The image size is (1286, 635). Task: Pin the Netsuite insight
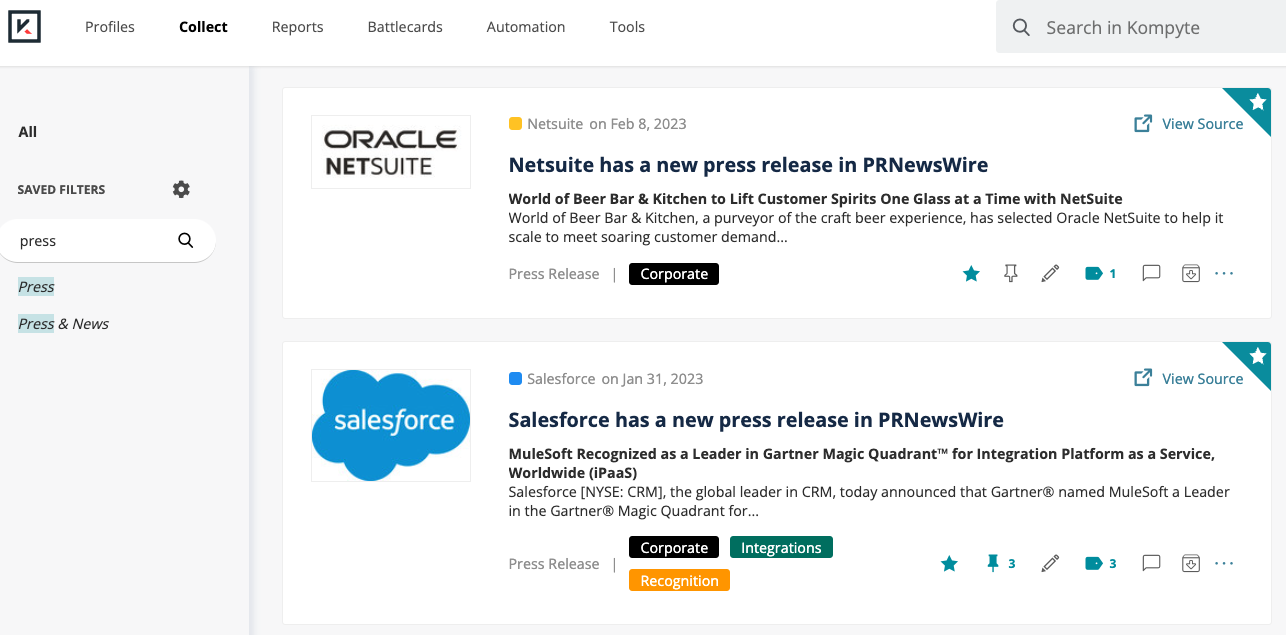1011,273
